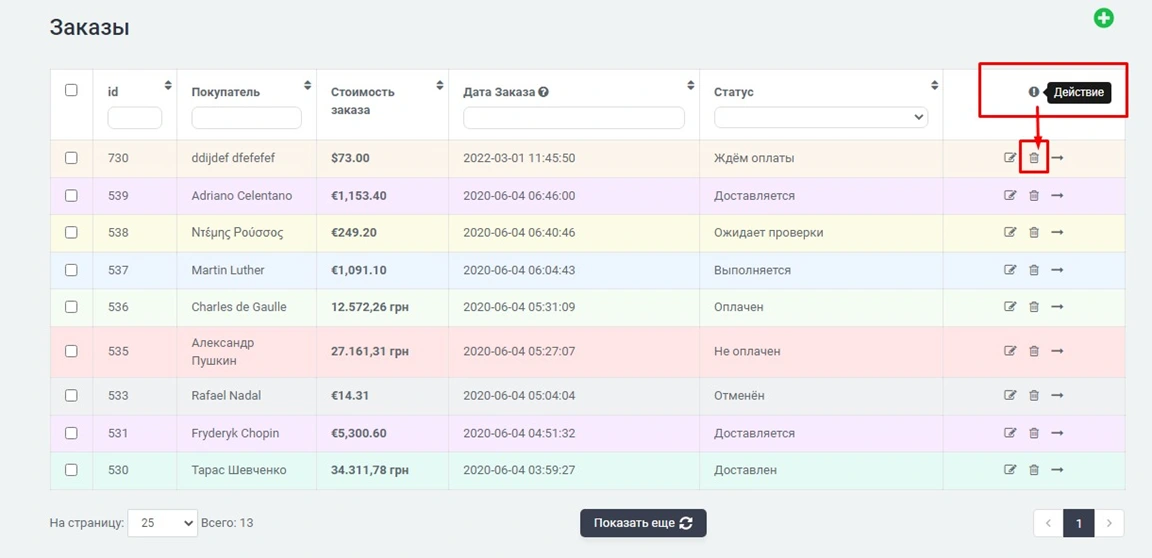Click help icon next to Дата Заказа
Viewport: 1152px width, 558px height.
click(544, 92)
